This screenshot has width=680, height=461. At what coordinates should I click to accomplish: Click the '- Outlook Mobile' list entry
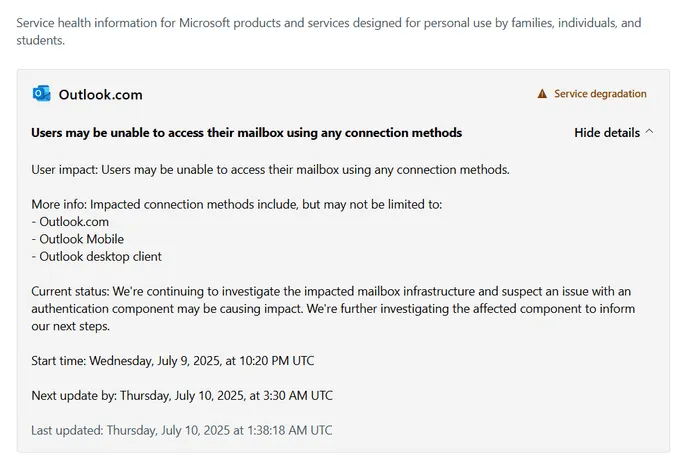tap(77, 239)
